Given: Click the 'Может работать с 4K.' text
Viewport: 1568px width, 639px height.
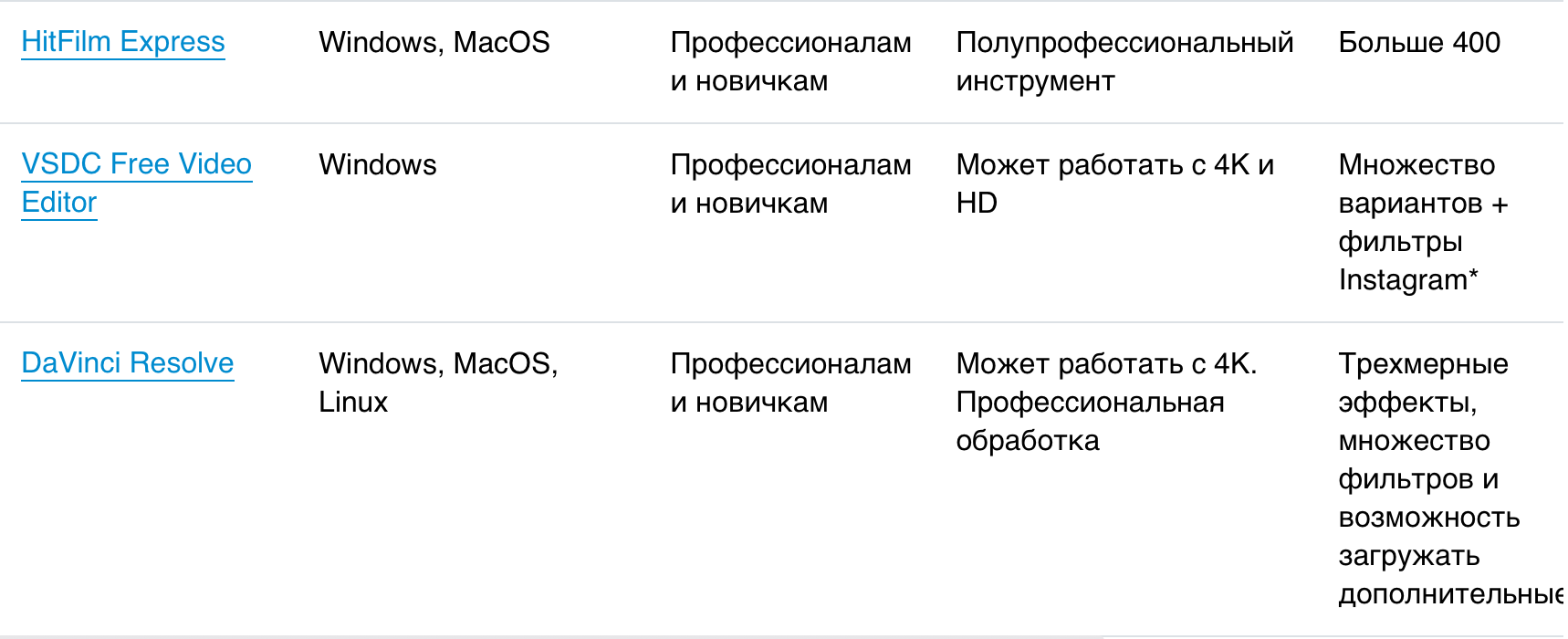Looking at the screenshot, I should [x=1106, y=364].
